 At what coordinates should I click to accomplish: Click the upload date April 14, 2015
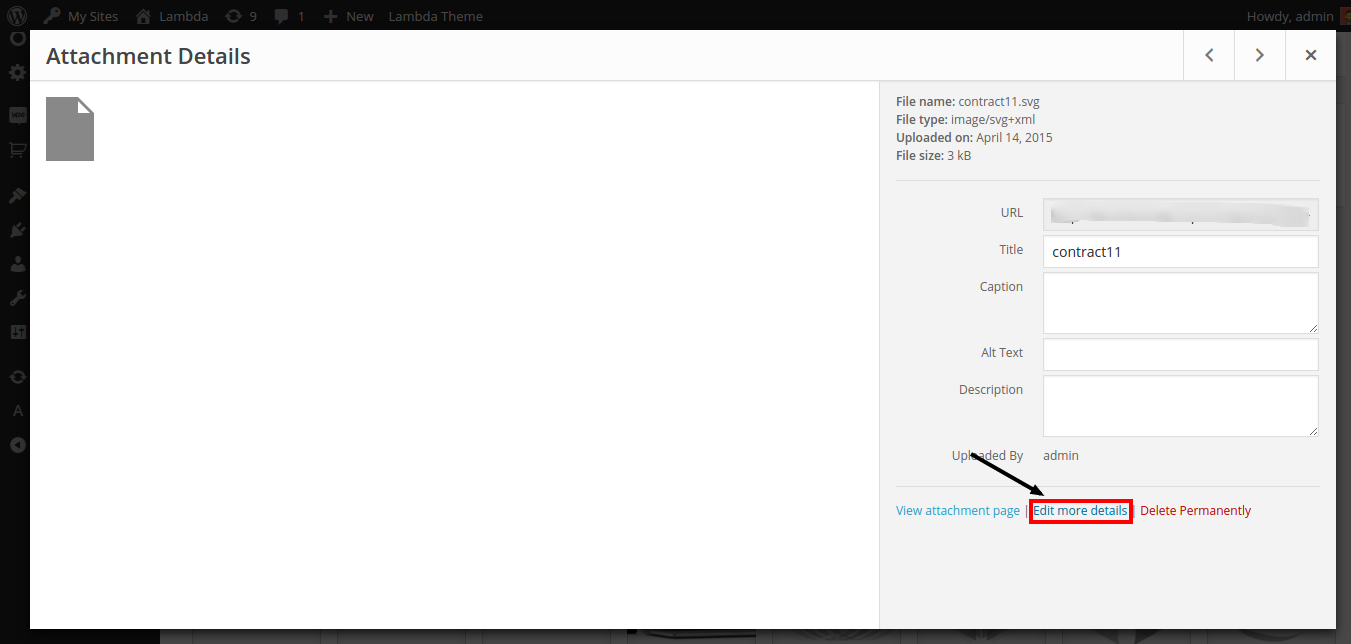pos(1014,137)
